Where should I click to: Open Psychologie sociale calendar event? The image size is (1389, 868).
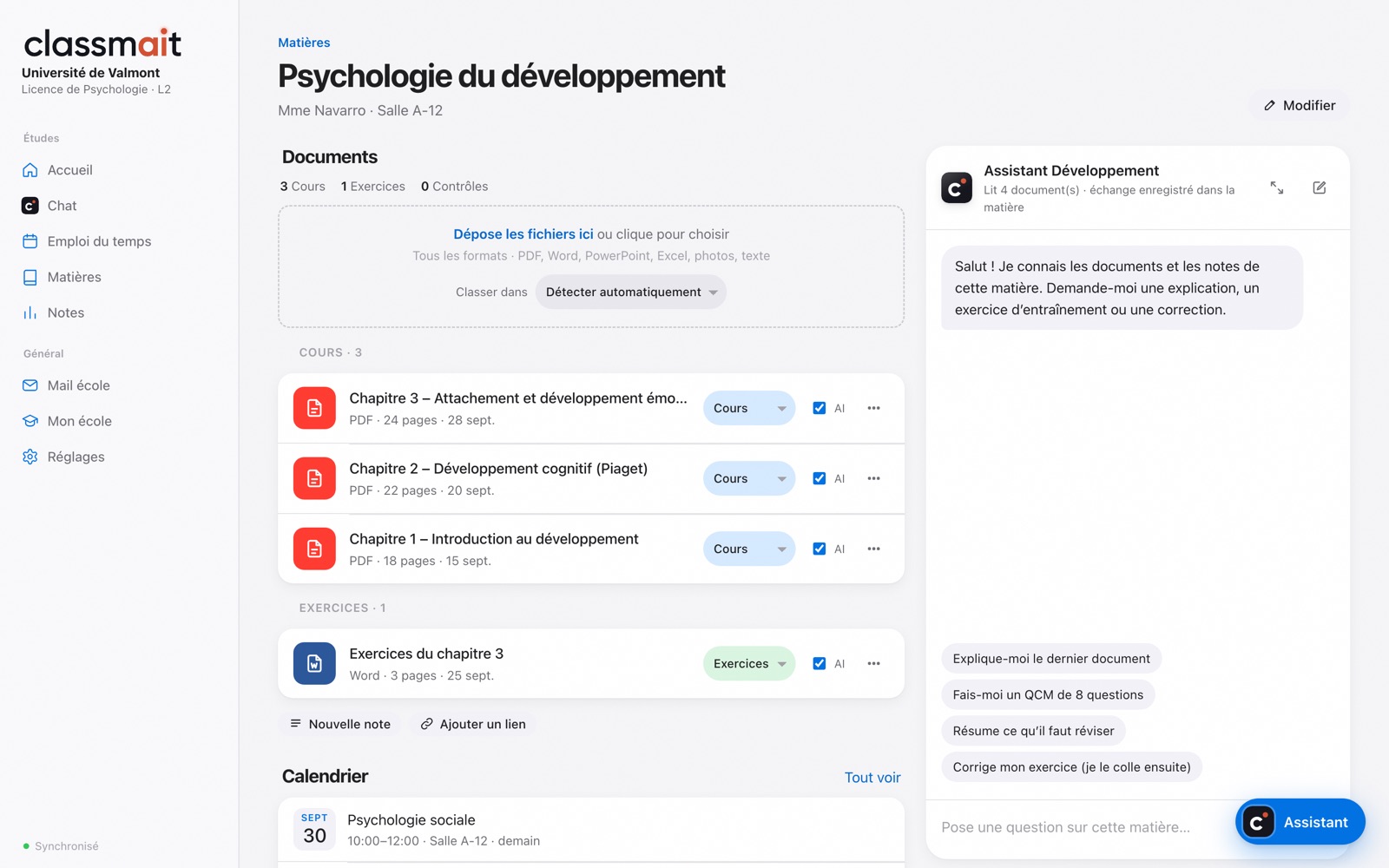click(x=591, y=830)
